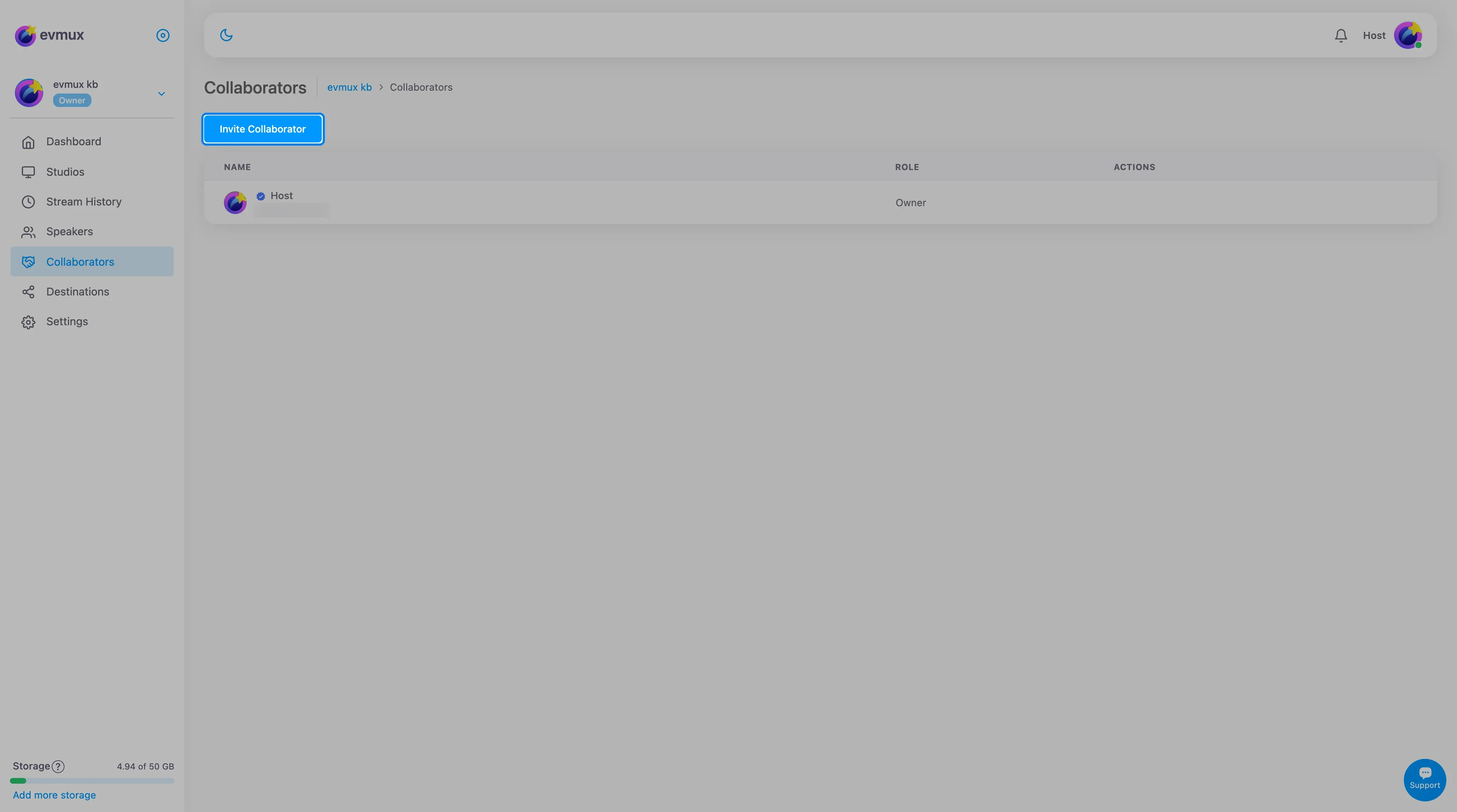
Task: Collapse sidebar using the circle target icon
Action: coord(163,35)
